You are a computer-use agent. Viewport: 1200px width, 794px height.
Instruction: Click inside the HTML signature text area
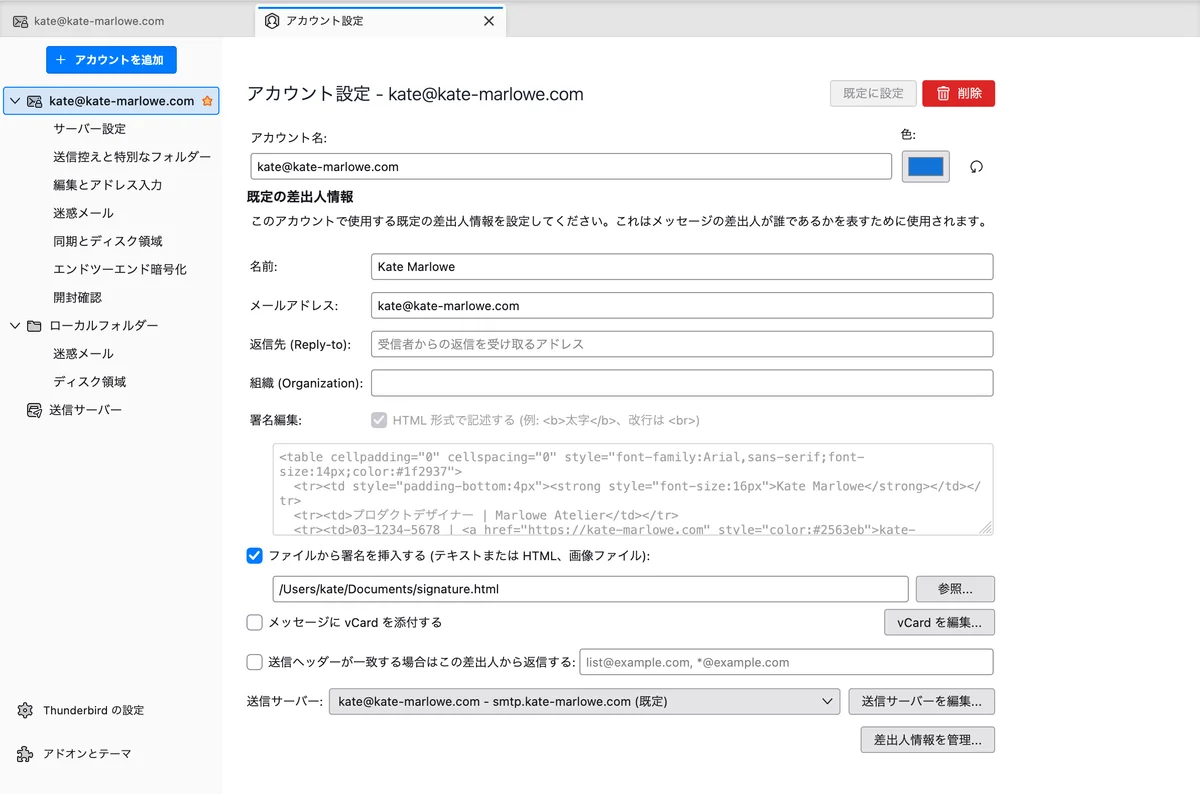coord(633,490)
